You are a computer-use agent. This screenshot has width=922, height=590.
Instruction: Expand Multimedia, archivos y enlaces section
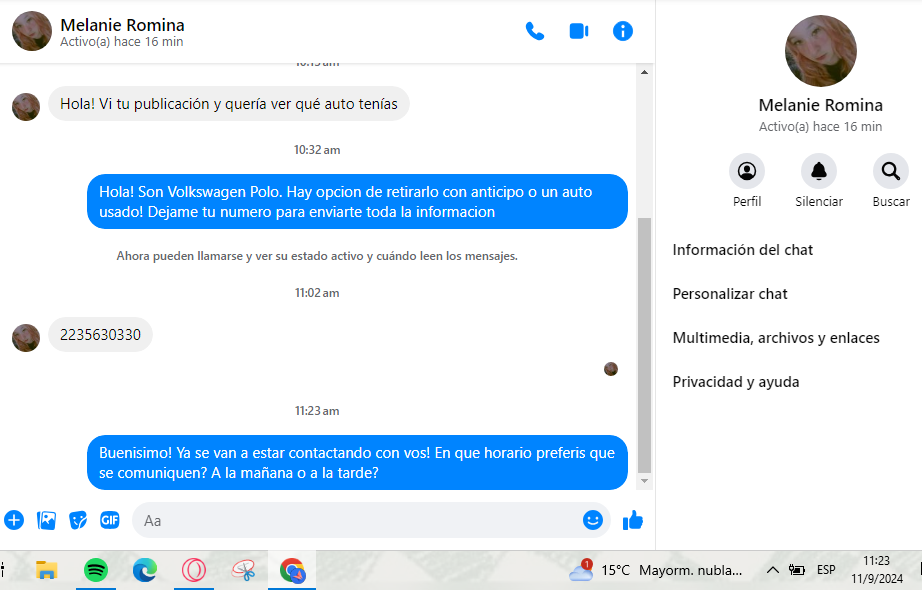pyautogui.click(x=776, y=338)
